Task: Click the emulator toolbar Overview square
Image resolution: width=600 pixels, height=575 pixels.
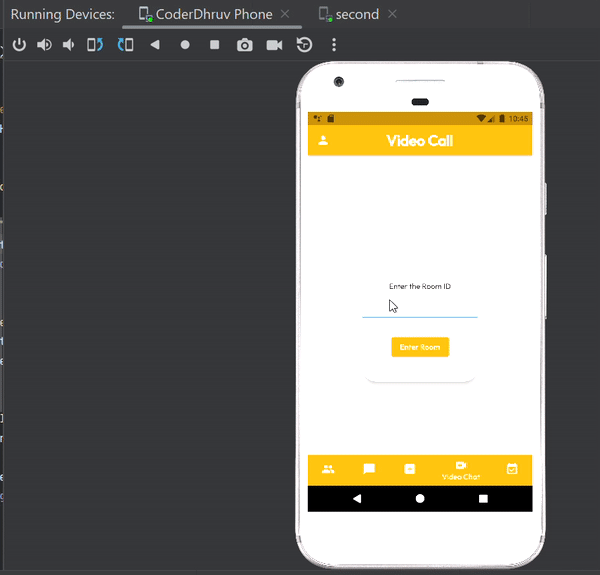Action: (x=215, y=45)
